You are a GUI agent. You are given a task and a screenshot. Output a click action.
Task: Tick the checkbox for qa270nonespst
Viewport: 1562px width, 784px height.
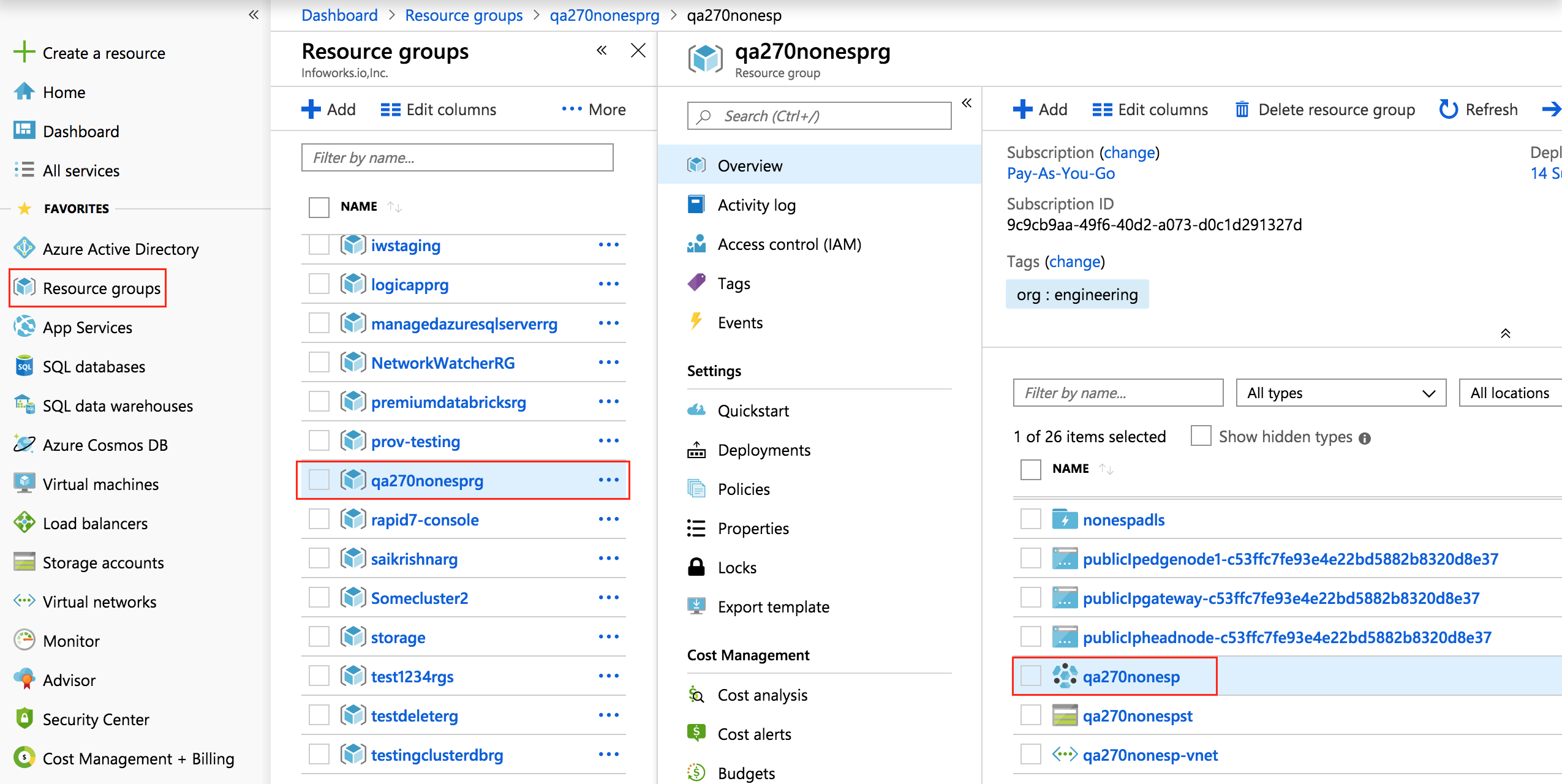[1031, 715]
